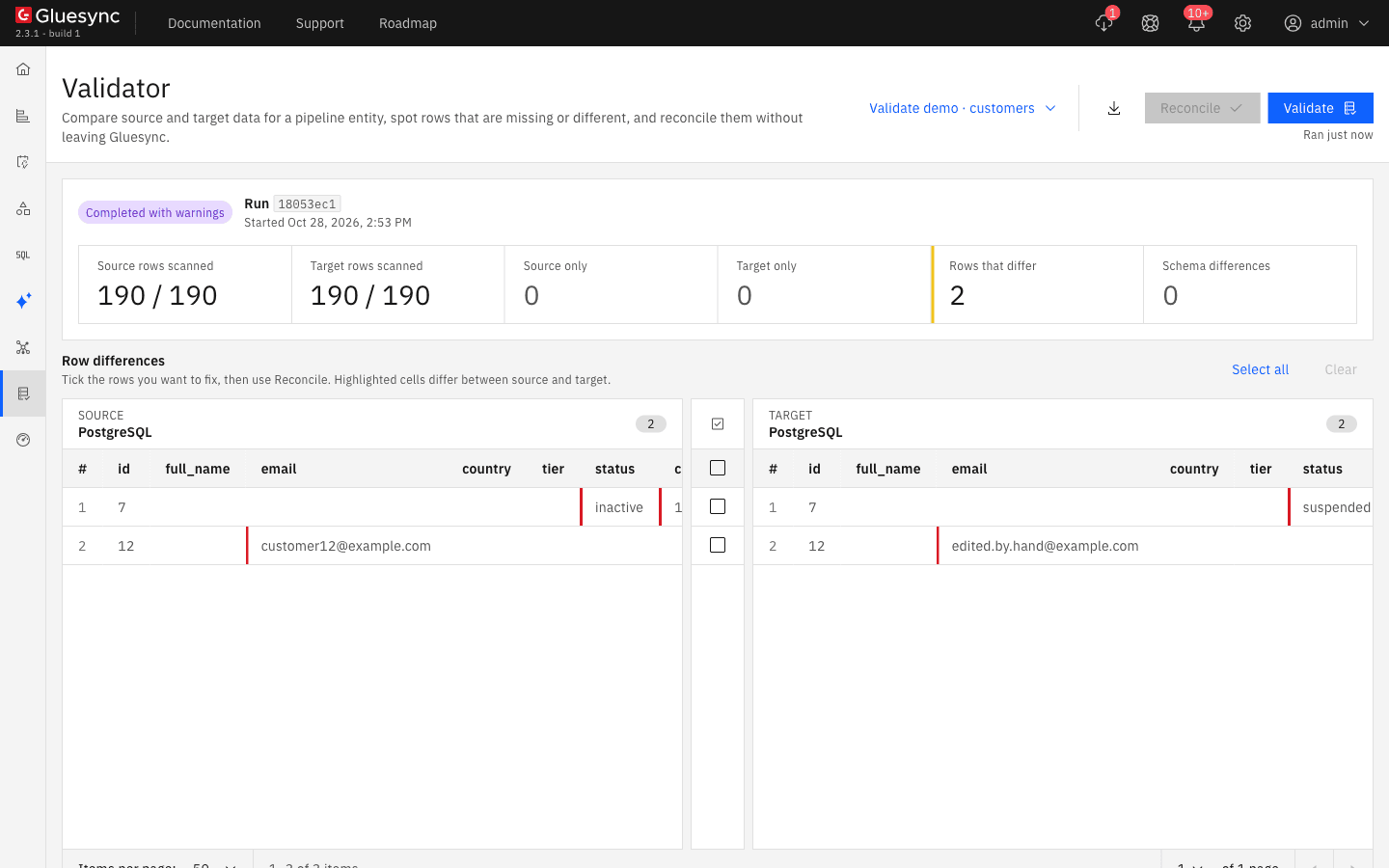Open the gauge sidebar icon
Viewport: 1389px width, 868px height.
pos(23,440)
